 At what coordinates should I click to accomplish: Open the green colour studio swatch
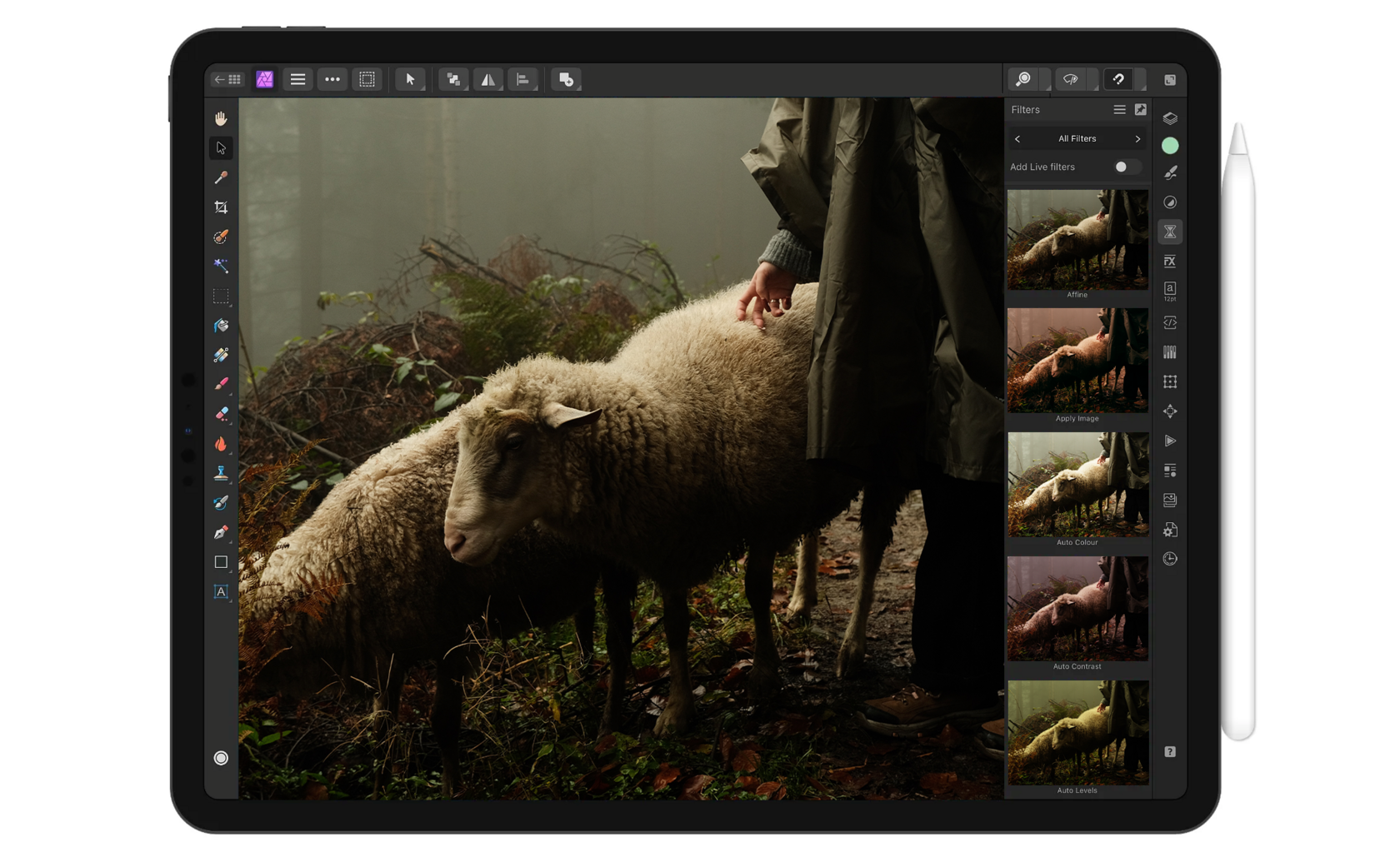[x=1170, y=146]
